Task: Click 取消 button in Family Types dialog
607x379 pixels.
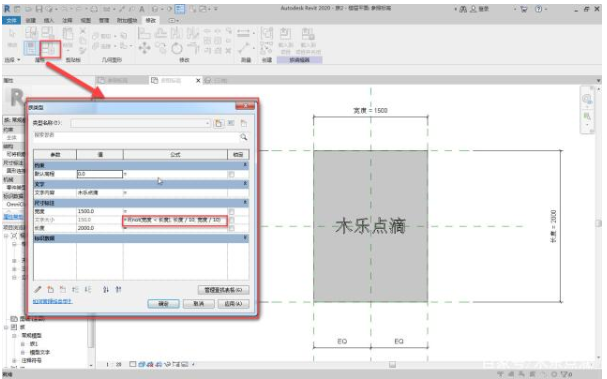Action: [x=199, y=304]
